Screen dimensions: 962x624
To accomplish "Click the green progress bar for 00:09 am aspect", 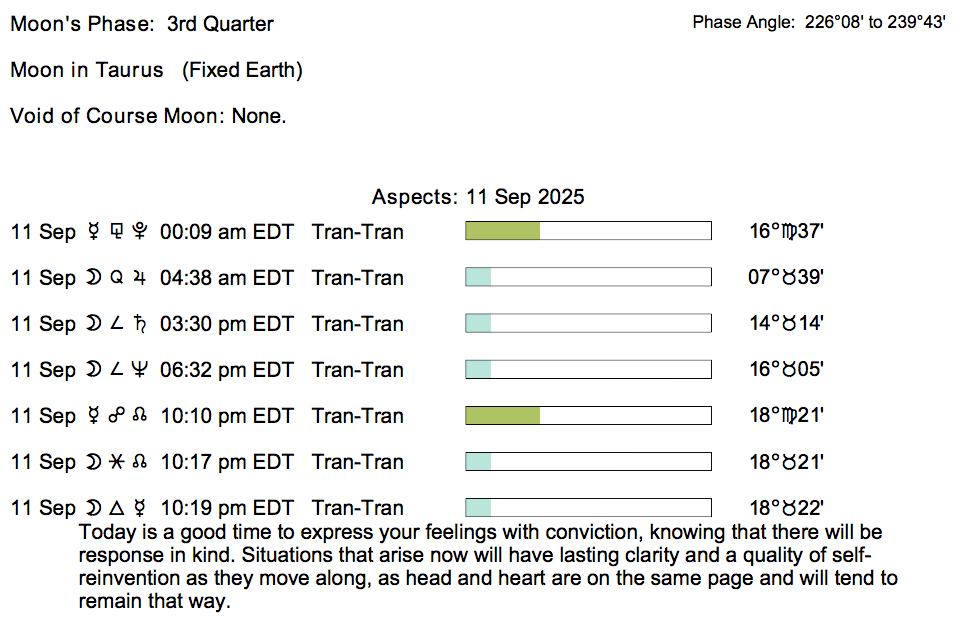I will click(x=503, y=232).
